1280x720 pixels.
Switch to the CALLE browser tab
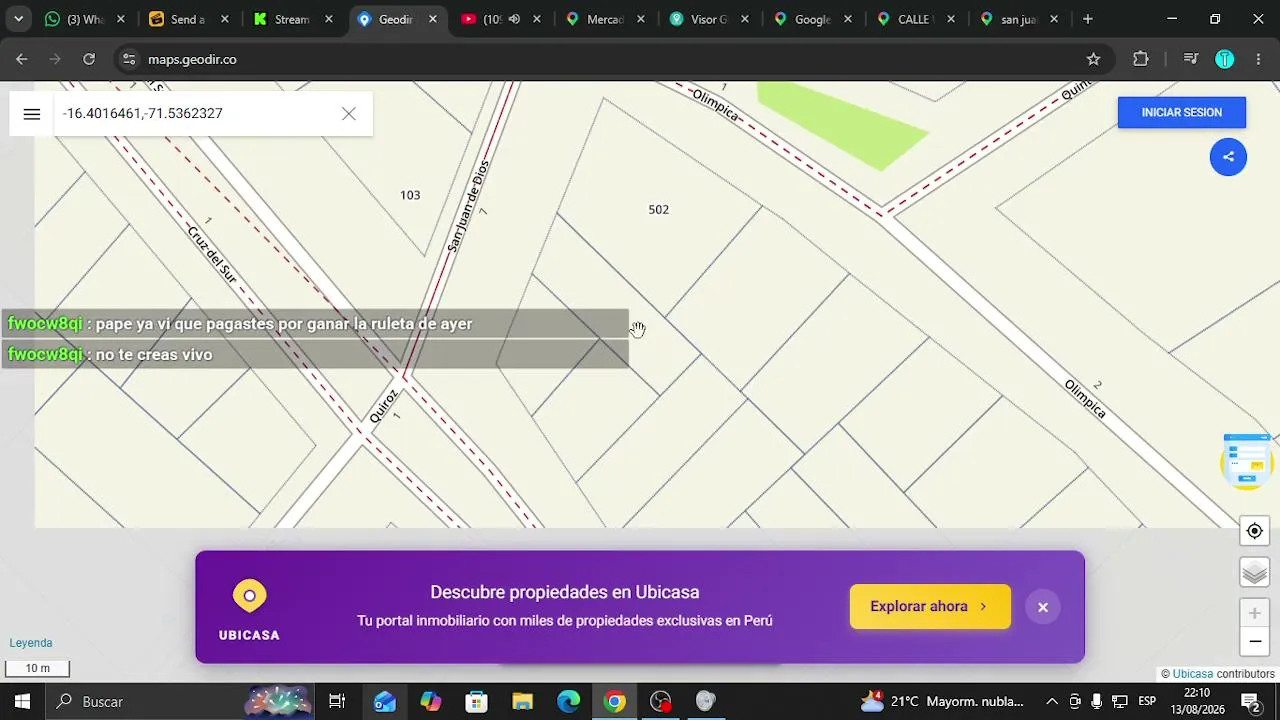[x=916, y=19]
